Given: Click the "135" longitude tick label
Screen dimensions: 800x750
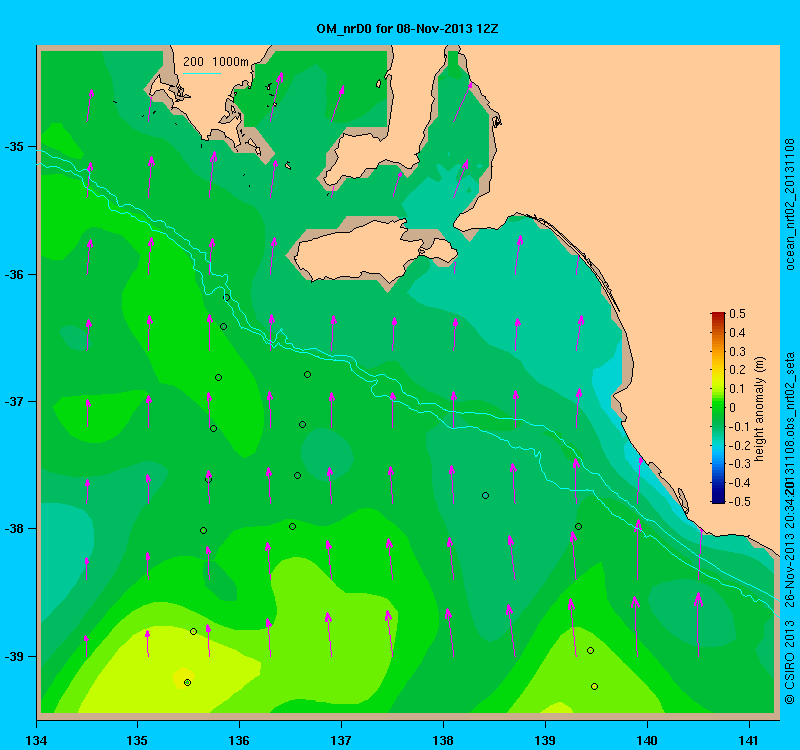Looking at the screenshot, I should point(137,740).
